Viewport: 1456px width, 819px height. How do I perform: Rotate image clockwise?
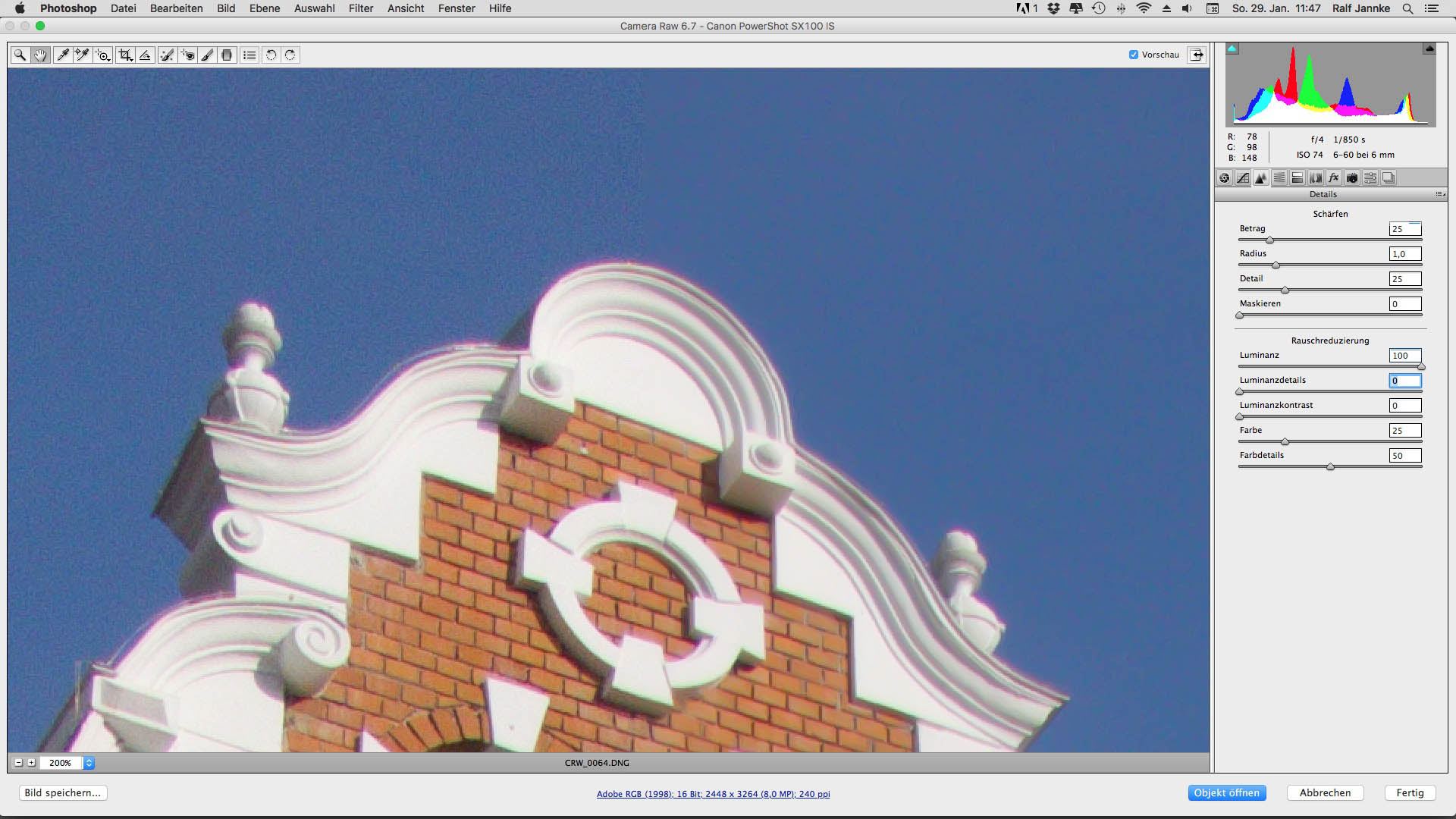(290, 55)
